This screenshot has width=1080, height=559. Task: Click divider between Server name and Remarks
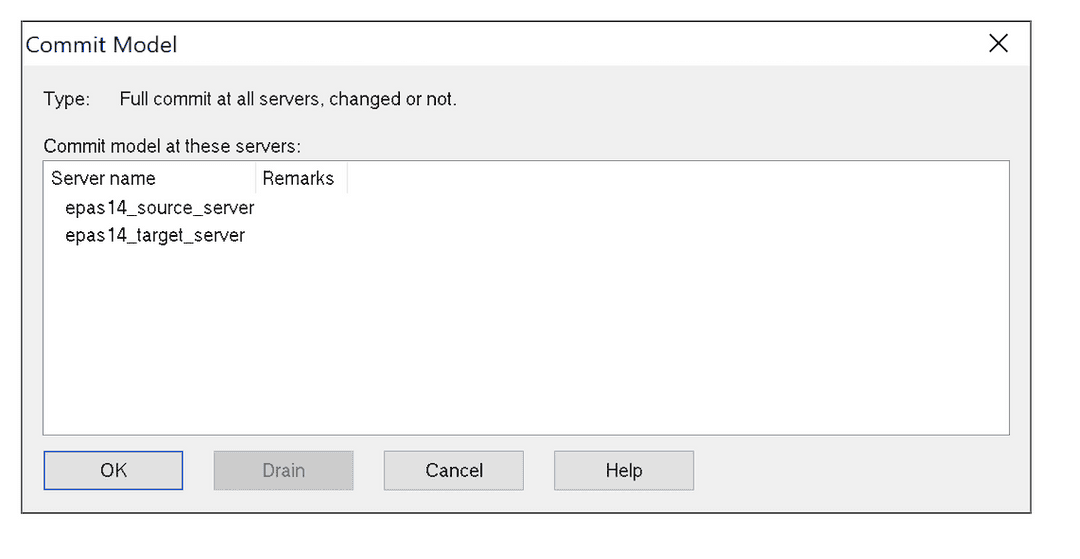pyautogui.click(x=256, y=179)
